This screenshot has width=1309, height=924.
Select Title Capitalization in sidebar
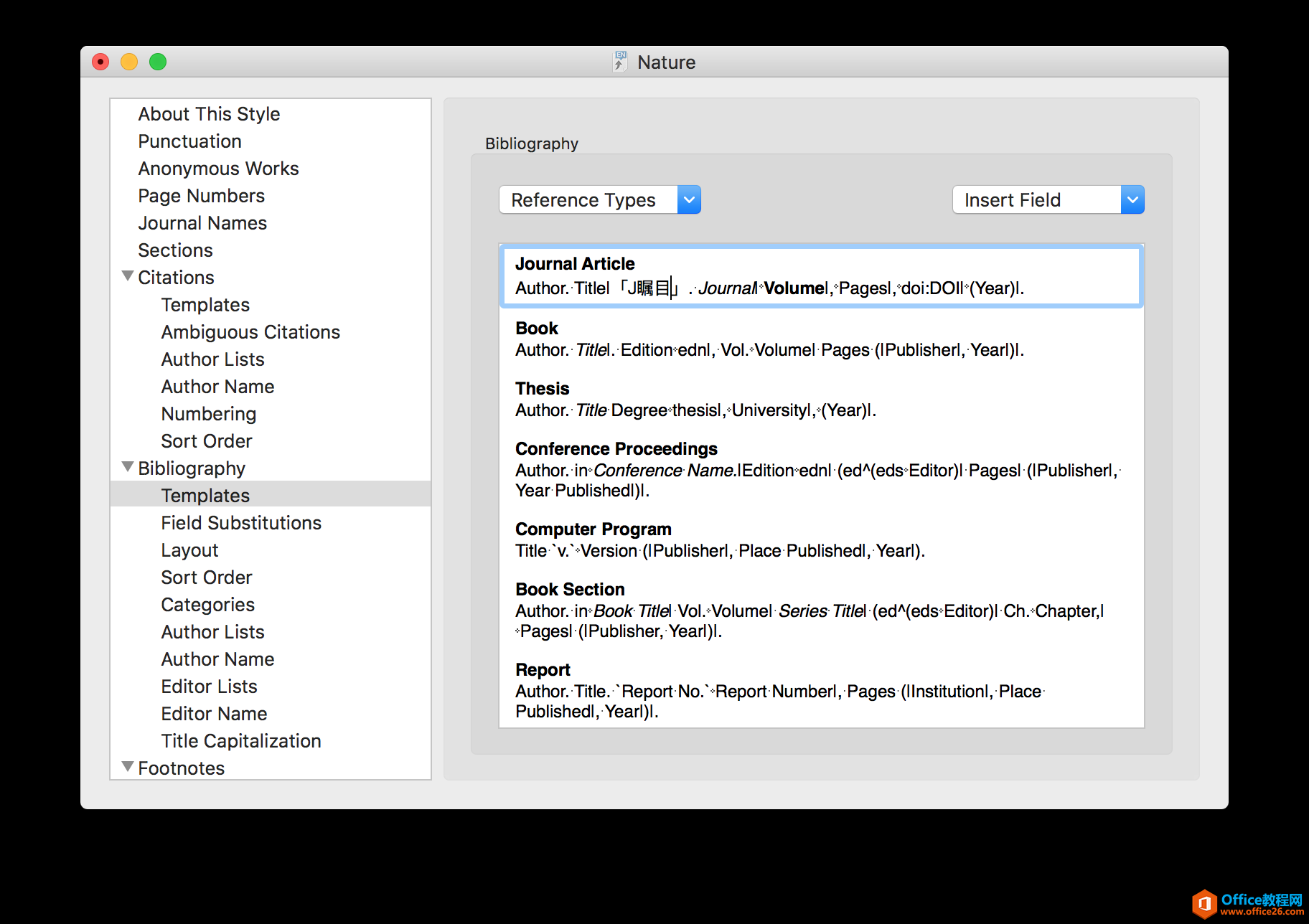pos(241,741)
